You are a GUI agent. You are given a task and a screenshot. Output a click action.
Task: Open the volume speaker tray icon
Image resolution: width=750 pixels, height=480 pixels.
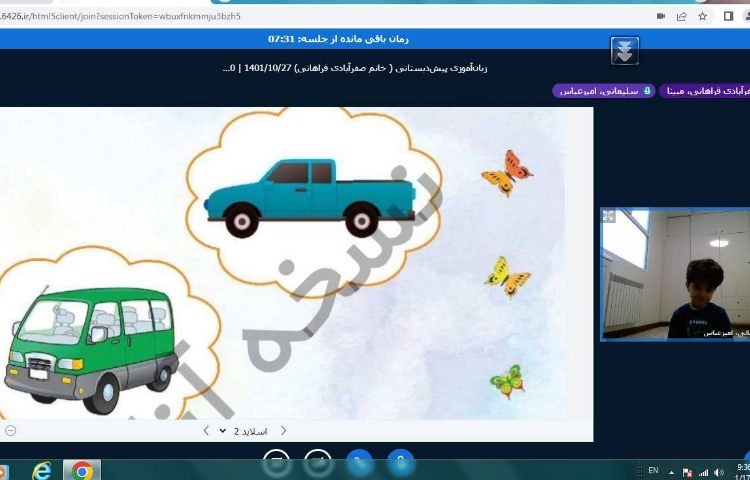(x=718, y=473)
